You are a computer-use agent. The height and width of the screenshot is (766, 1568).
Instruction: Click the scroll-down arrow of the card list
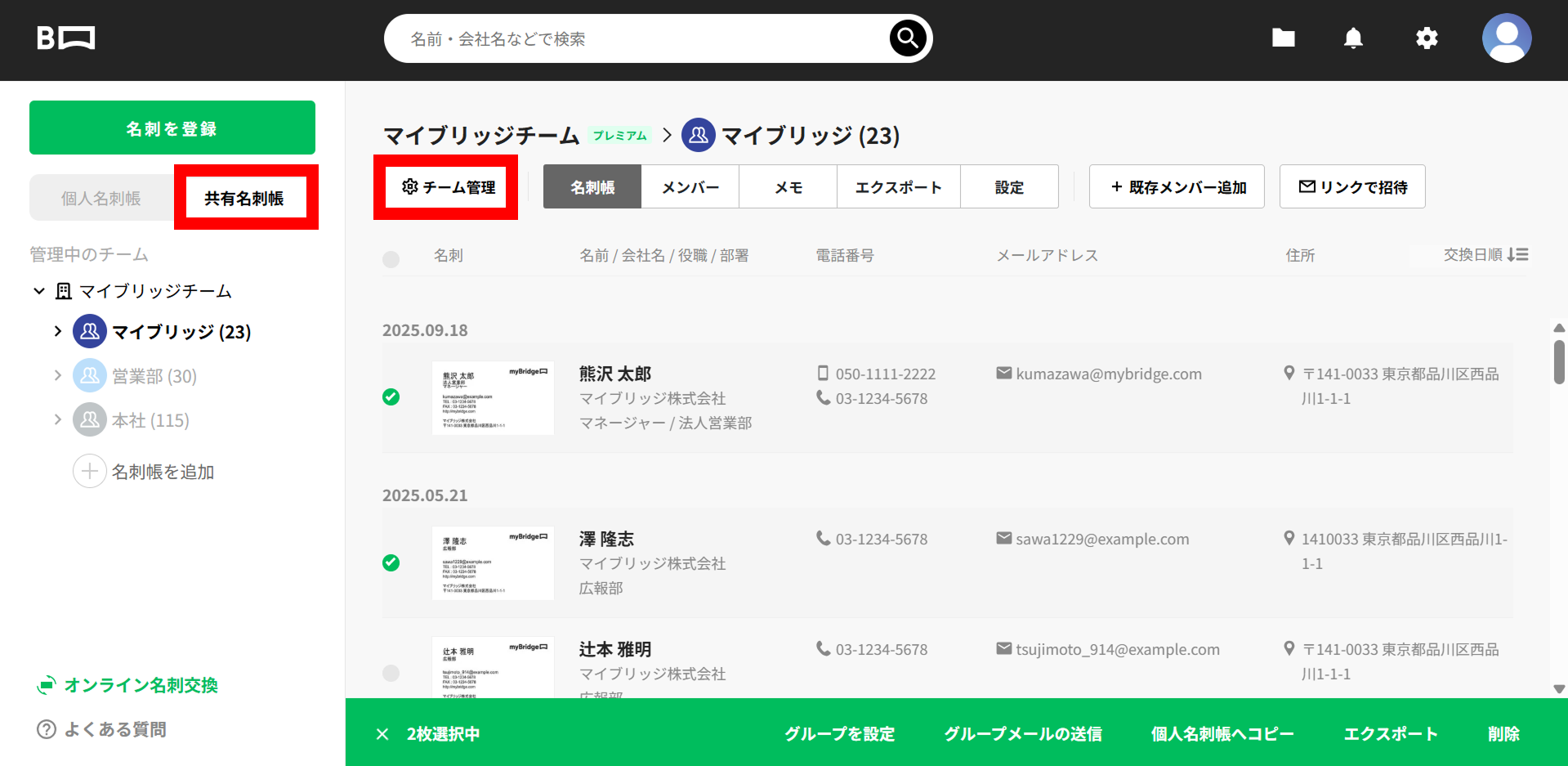pyautogui.click(x=1559, y=689)
